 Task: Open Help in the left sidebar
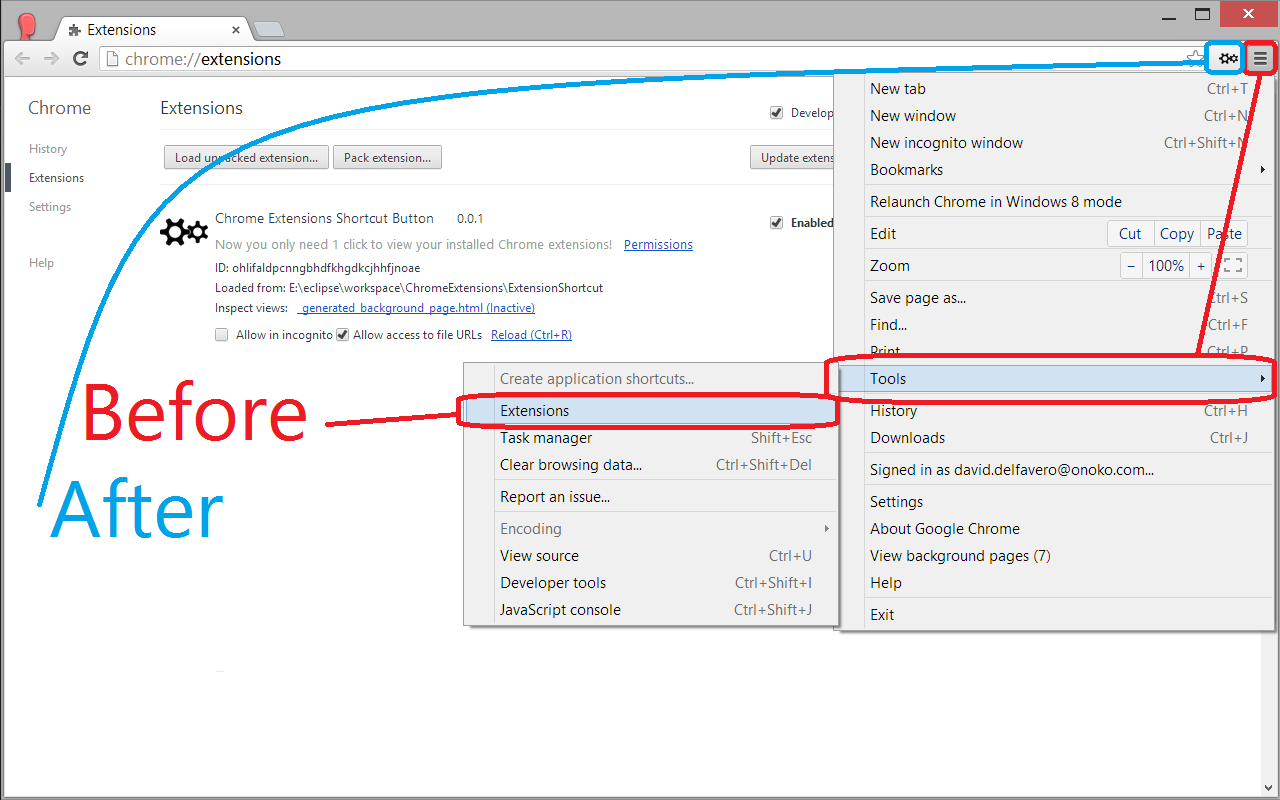click(42, 263)
